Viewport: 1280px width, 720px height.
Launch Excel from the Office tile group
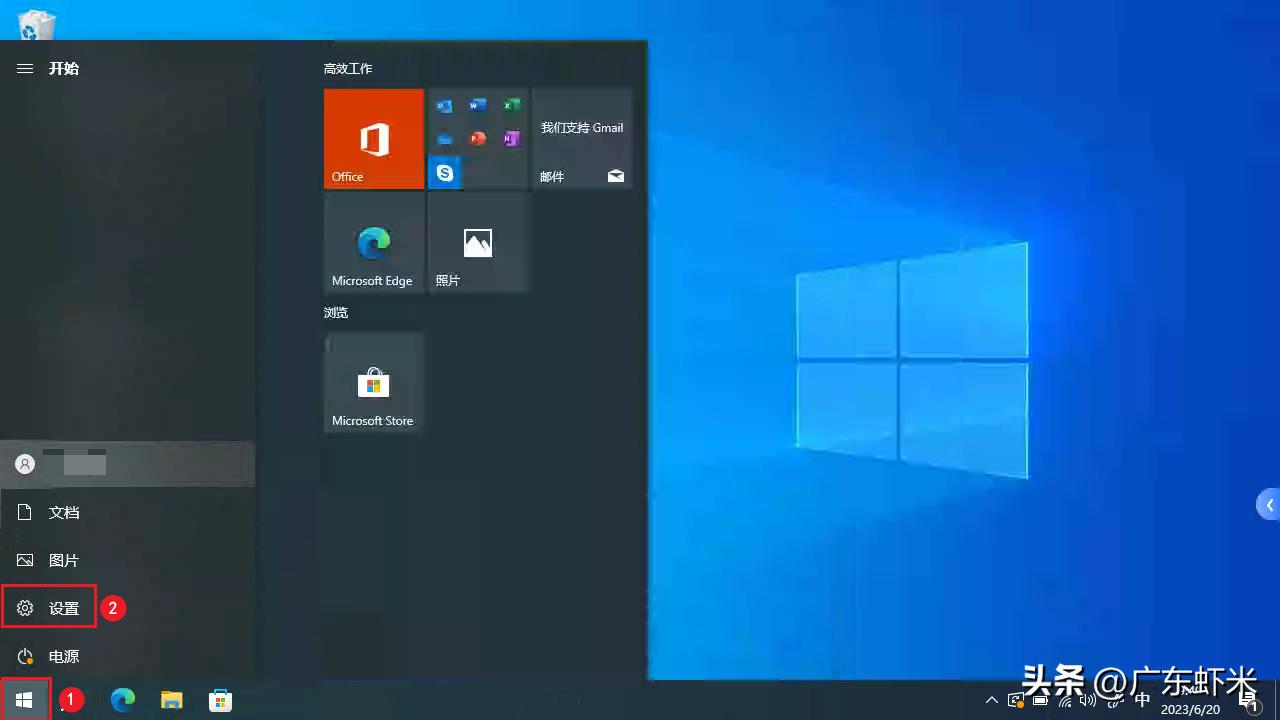click(511, 106)
